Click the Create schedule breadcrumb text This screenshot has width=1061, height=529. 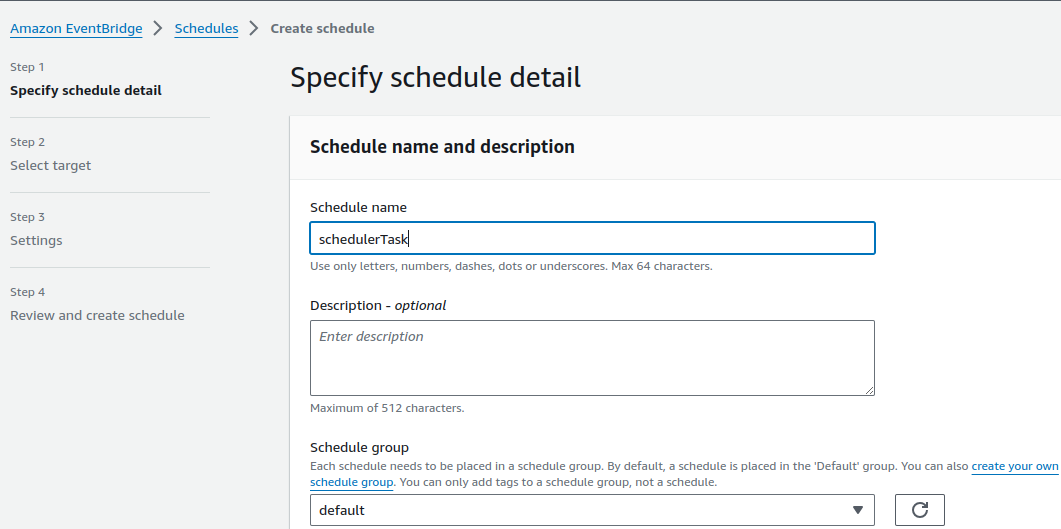tap(322, 28)
